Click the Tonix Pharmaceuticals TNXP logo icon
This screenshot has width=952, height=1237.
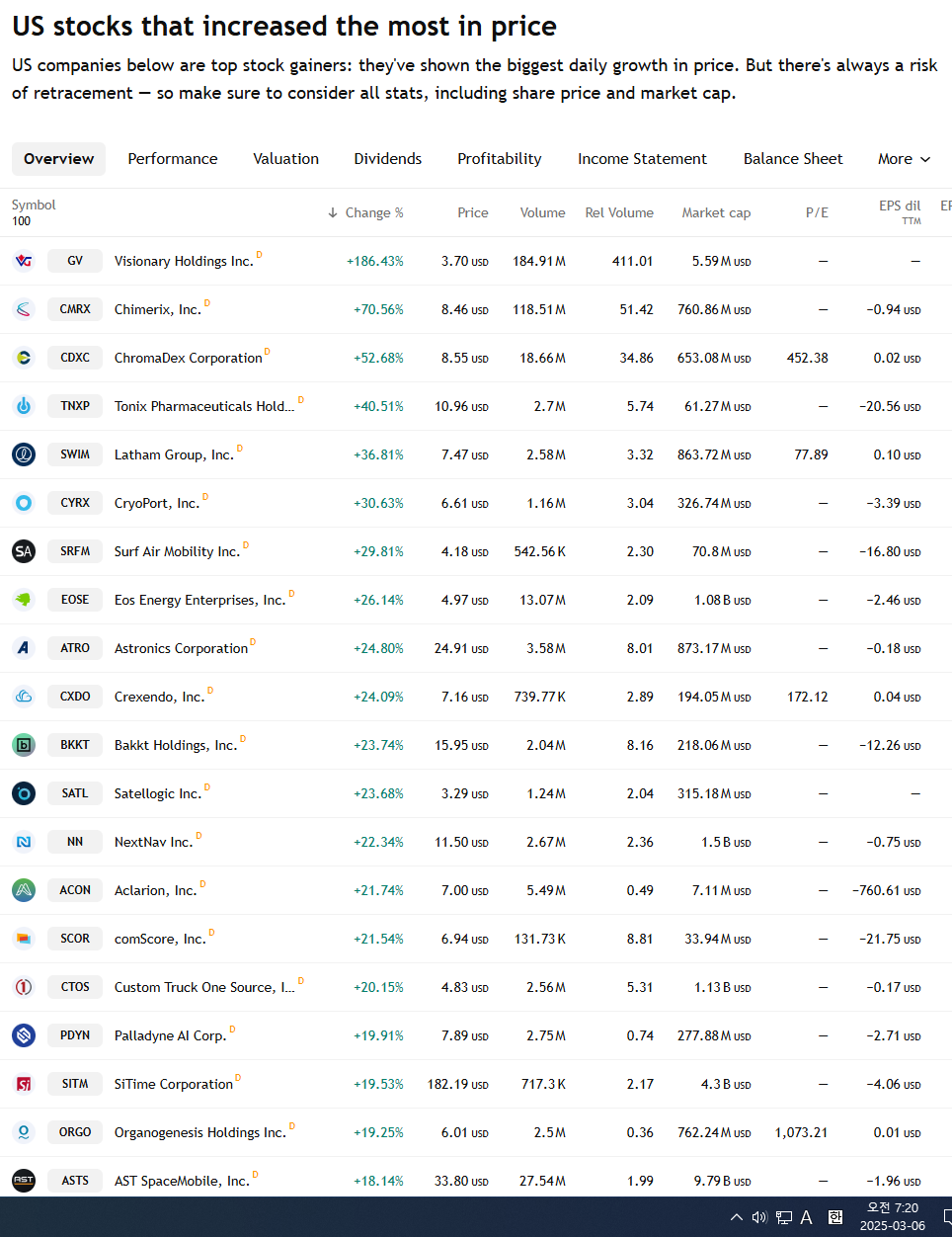point(24,406)
